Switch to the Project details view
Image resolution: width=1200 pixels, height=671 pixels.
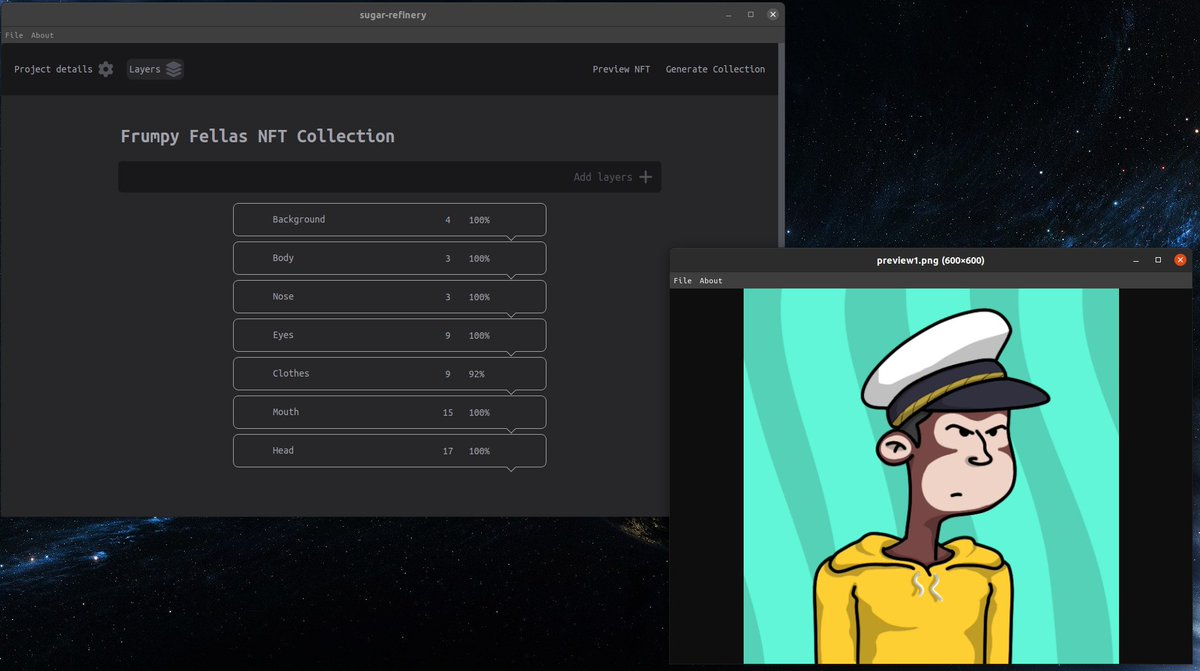53,69
